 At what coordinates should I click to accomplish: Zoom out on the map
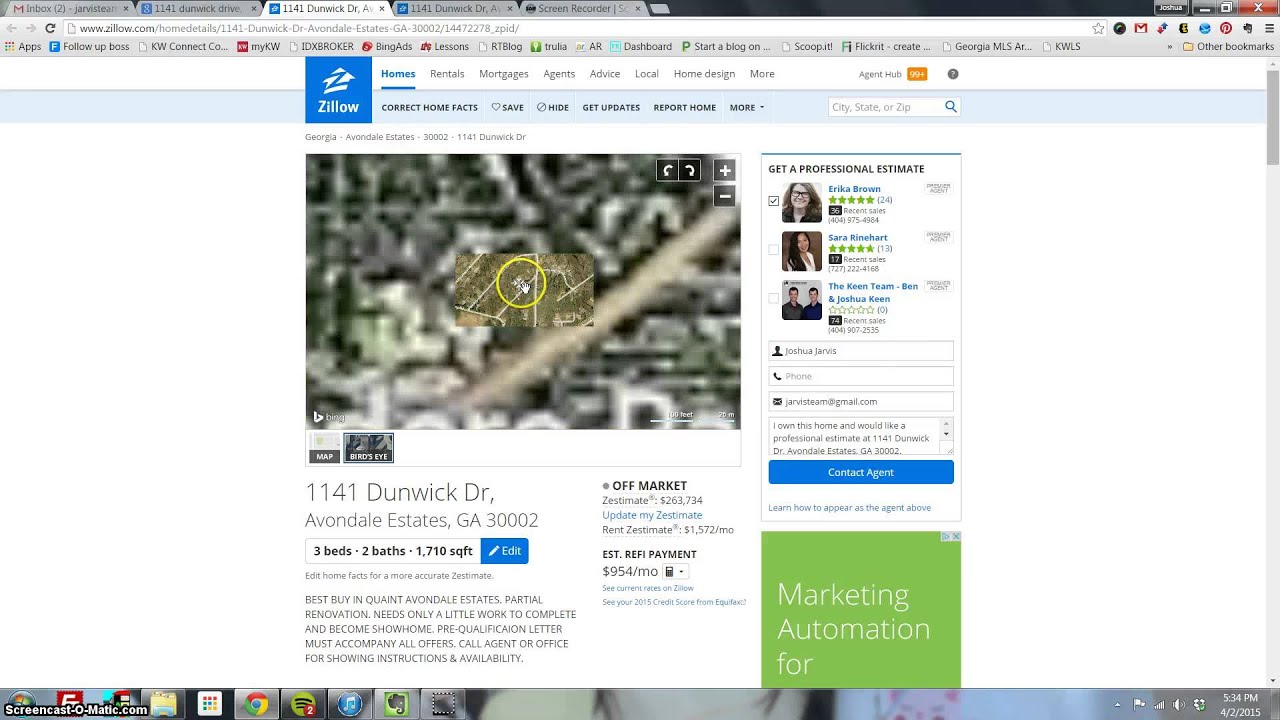725,196
